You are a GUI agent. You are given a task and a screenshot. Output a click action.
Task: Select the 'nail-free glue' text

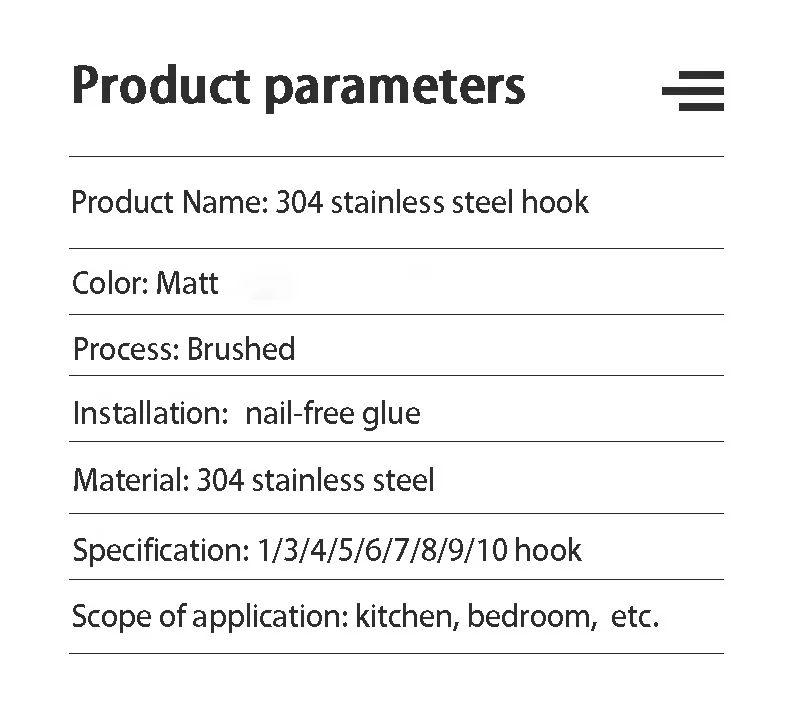[x=333, y=414]
